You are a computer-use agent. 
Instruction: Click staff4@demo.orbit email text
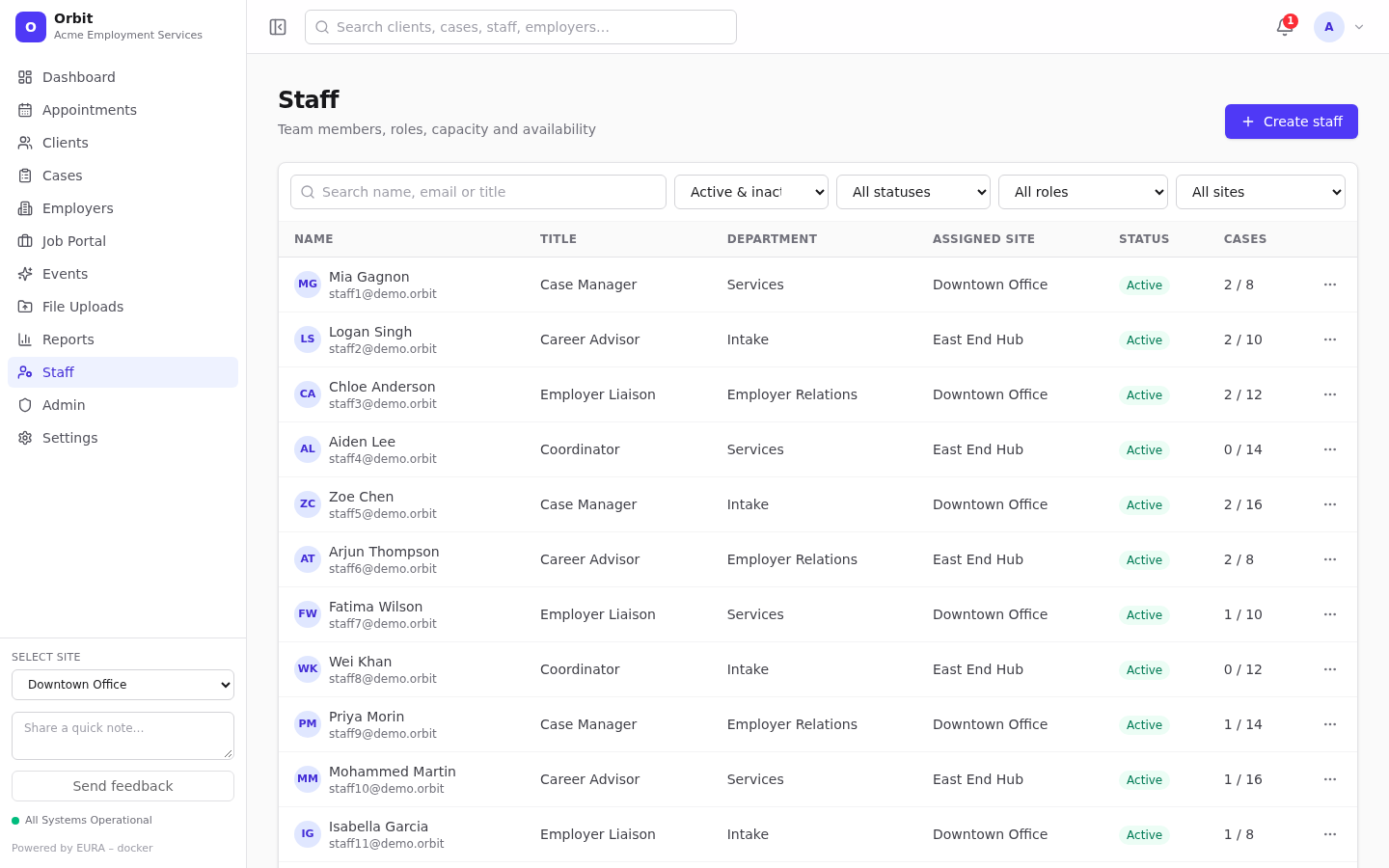[383, 459]
